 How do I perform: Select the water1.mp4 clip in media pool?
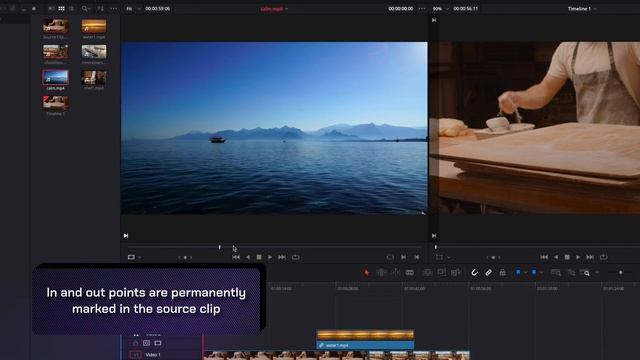pos(94,27)
